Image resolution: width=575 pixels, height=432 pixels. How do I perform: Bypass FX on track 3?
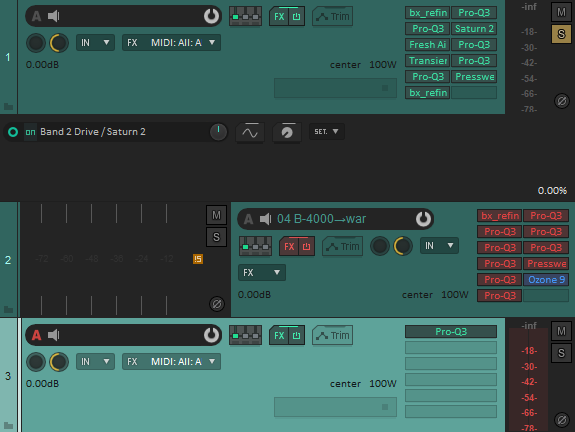[x=297, y=336]
